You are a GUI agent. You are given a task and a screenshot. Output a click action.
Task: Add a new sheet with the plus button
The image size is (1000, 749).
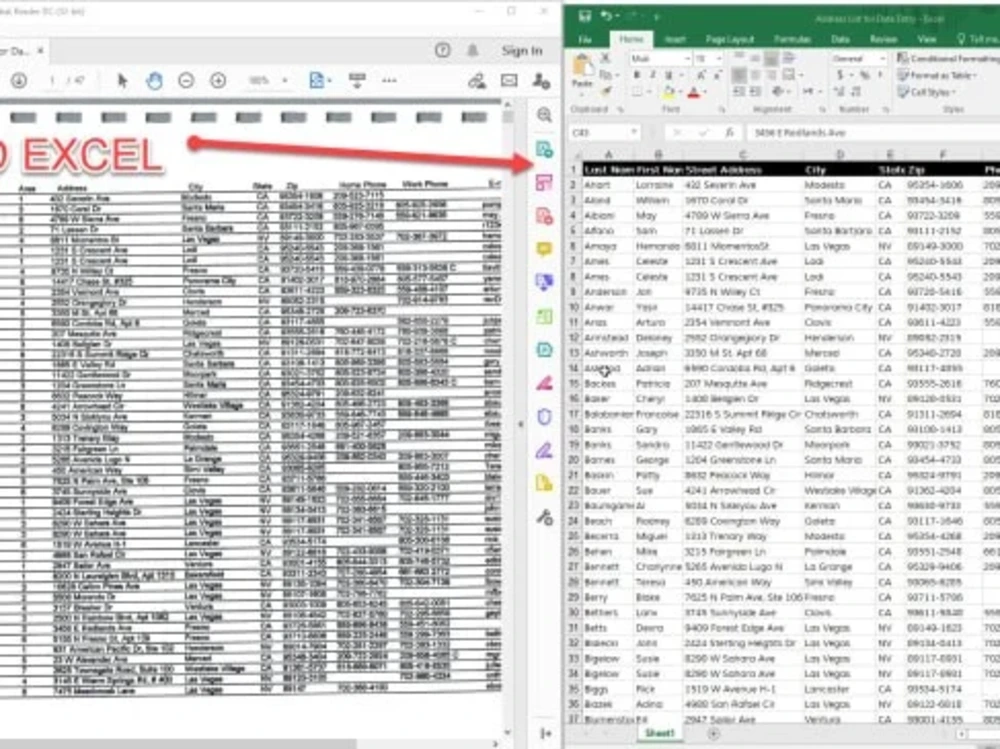tap(714, 734)
